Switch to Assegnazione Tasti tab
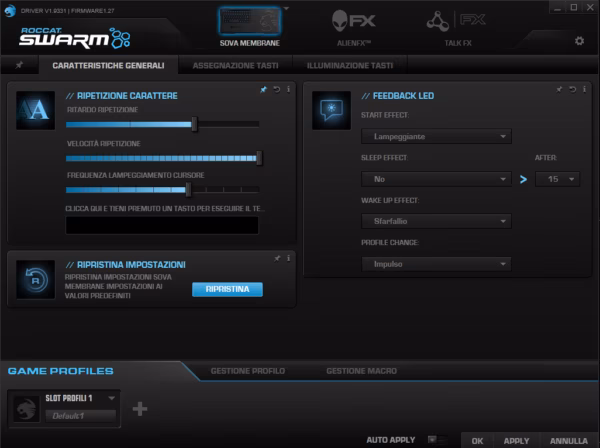The width and height of the screenshot is (600, 448). (235, 65)
